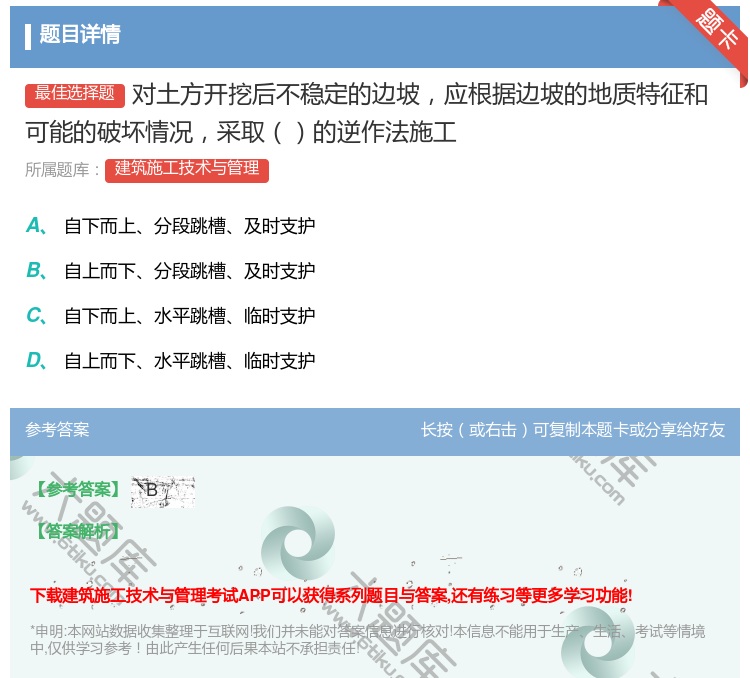This screenshot has height=678, width=750.
Task: Click the 长按（或右击）可复制本题卡 hint text
Action: point(573,430)
